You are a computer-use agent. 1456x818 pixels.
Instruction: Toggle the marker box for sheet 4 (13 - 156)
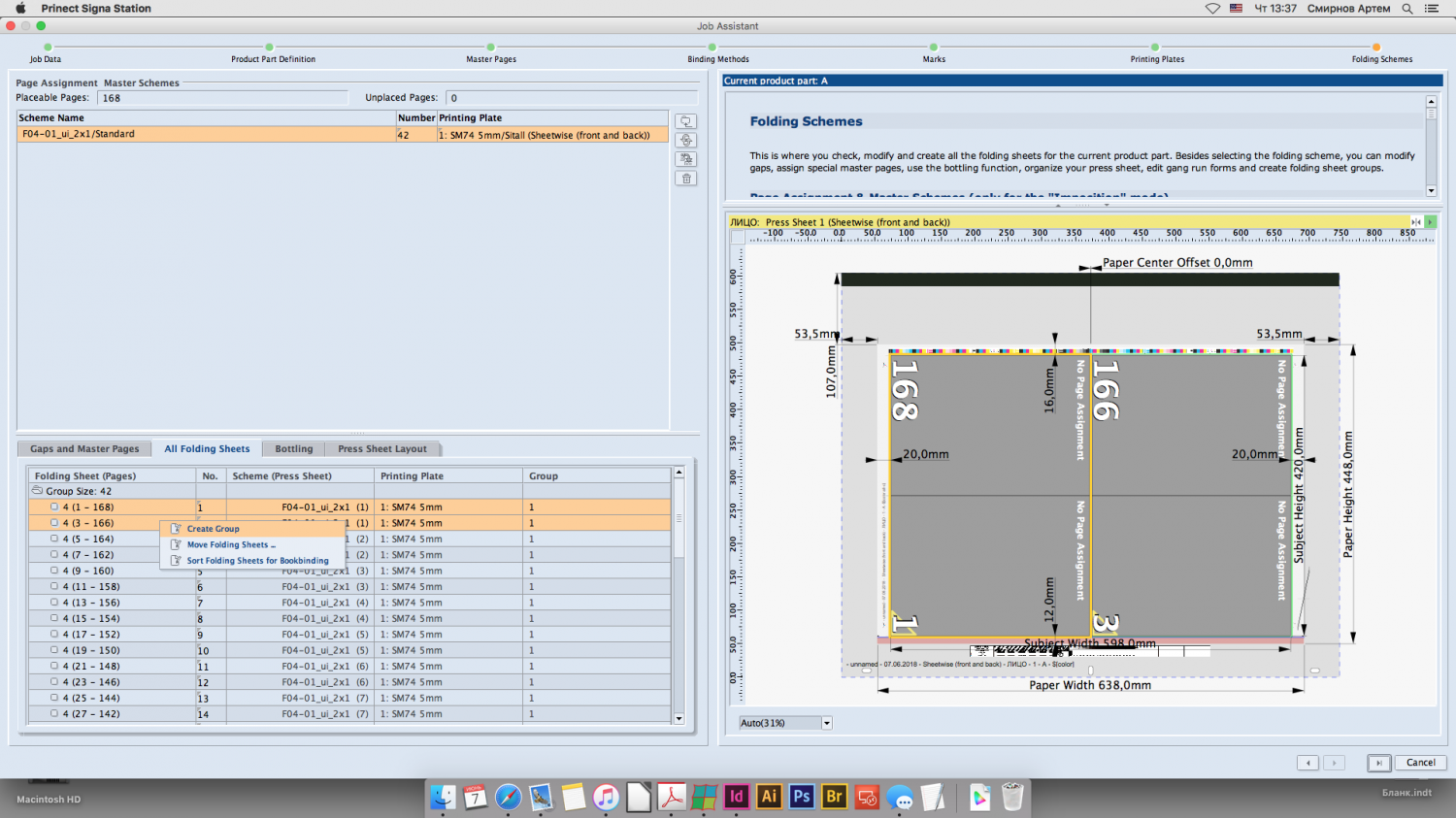(x=54, y=603)
